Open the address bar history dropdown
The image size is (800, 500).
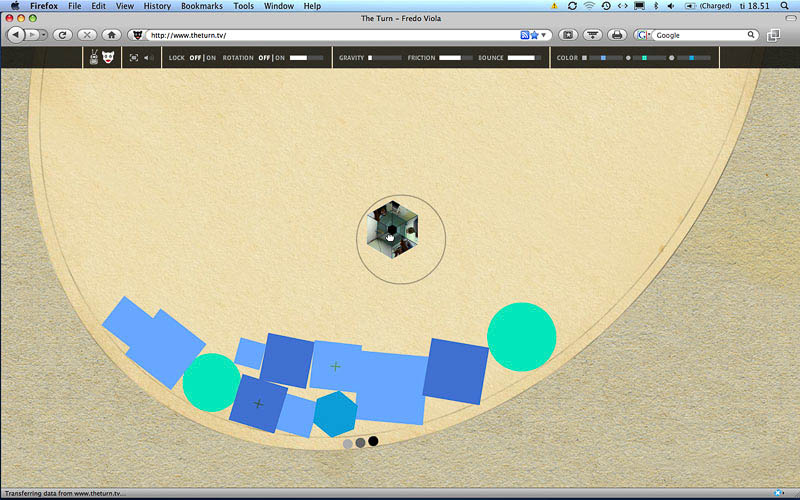[x=544, y=35]
